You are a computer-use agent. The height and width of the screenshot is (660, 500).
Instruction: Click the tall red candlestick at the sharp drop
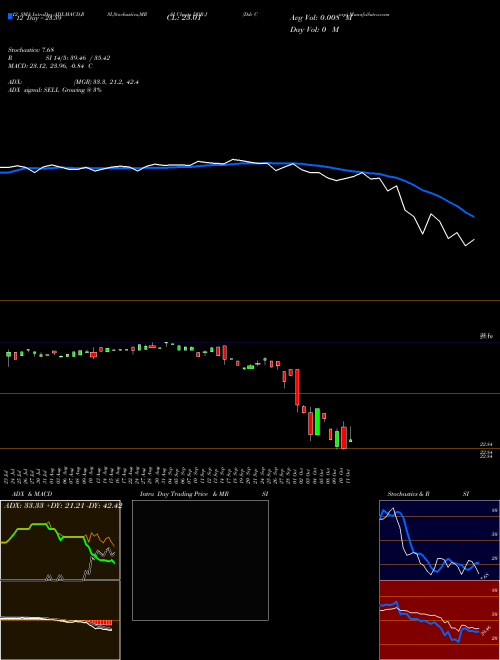(x=297, y=387)
